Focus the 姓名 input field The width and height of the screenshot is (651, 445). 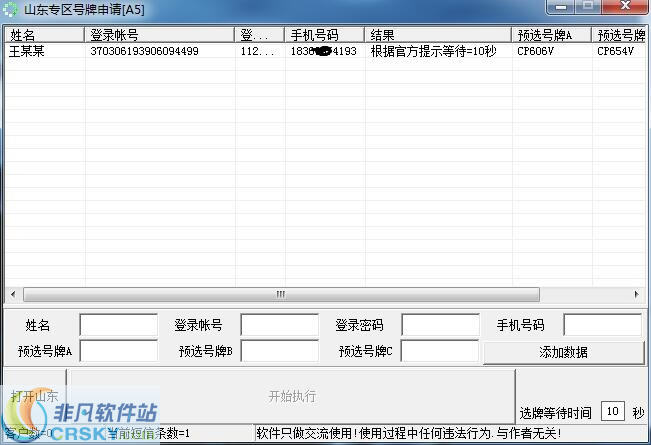[118, 325]
